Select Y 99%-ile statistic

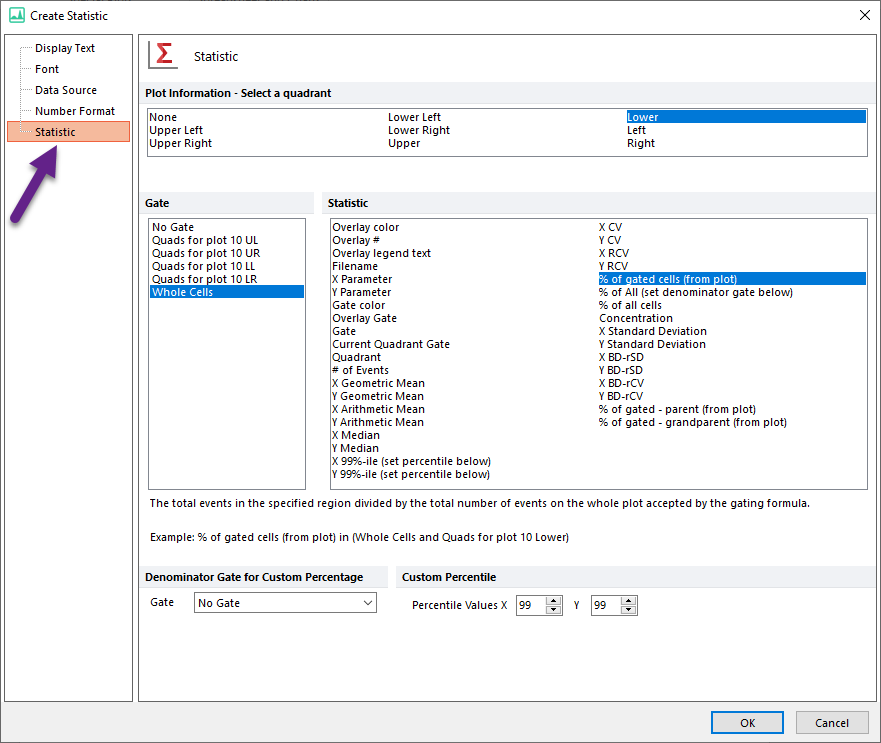click(x=411, y=474)
